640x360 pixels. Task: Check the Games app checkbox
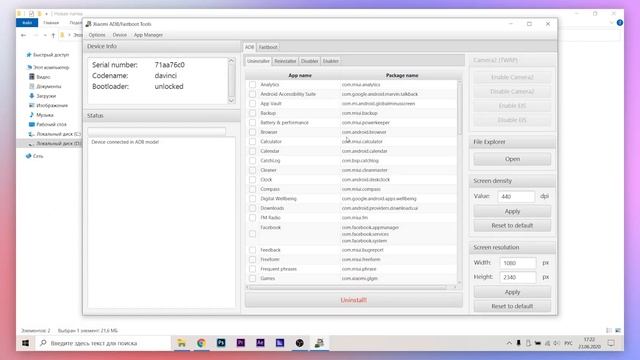[x=253, y=278]
